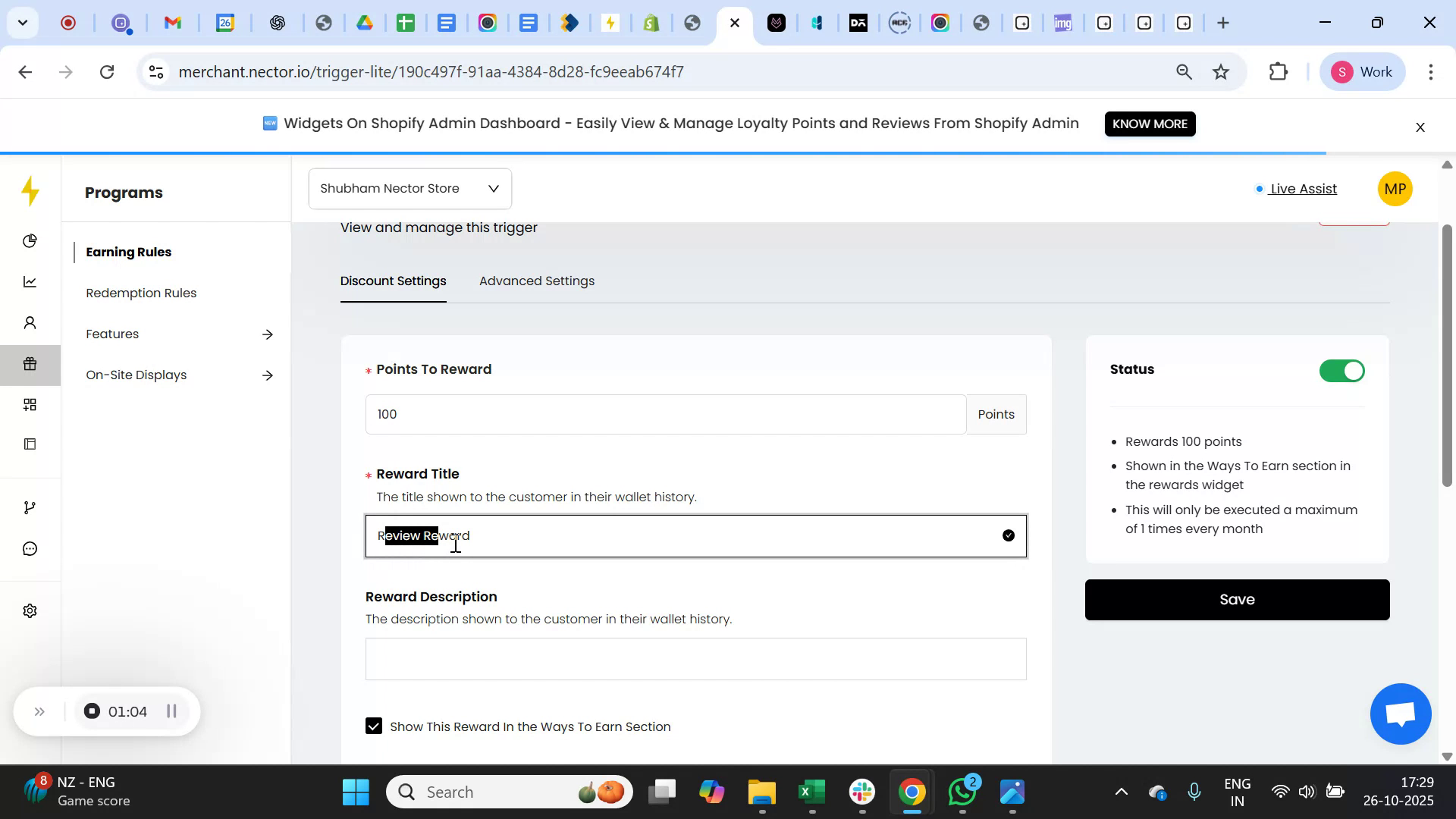Image resolution: width=1456 pixels, height=819 pixels.
Task: Uncheck Show This Reward In Ways To Earn
Action: 373,726
